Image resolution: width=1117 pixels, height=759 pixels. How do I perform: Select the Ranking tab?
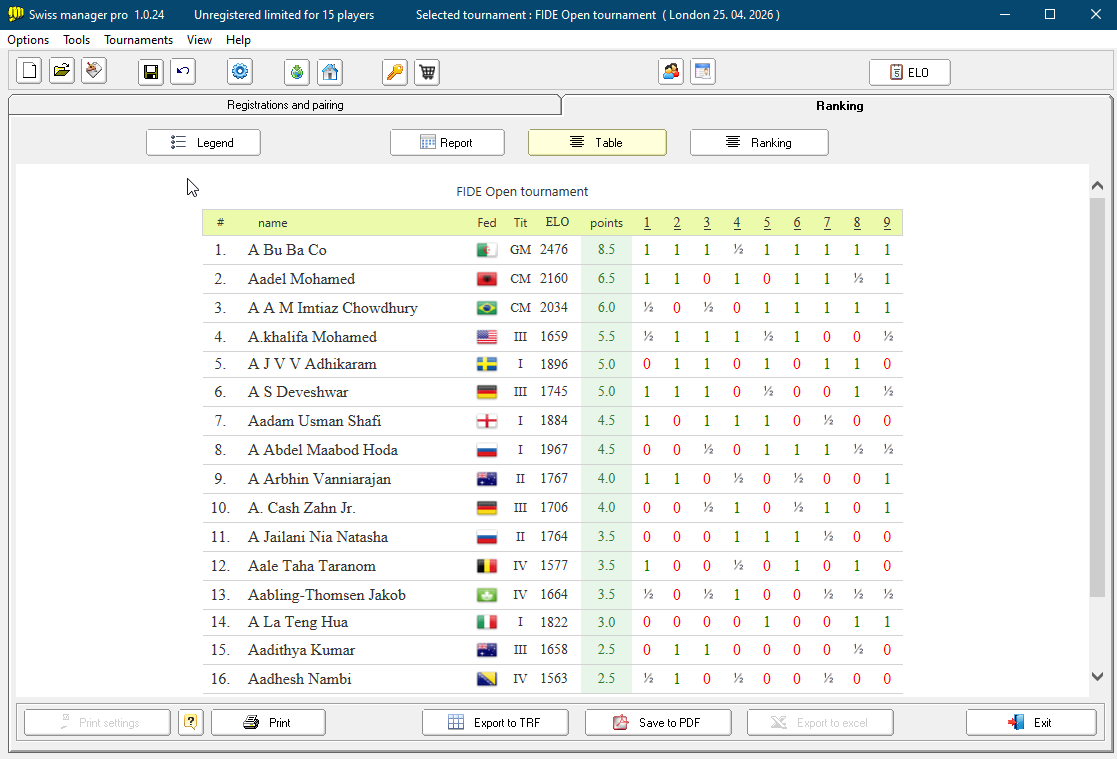pos(839,105)
